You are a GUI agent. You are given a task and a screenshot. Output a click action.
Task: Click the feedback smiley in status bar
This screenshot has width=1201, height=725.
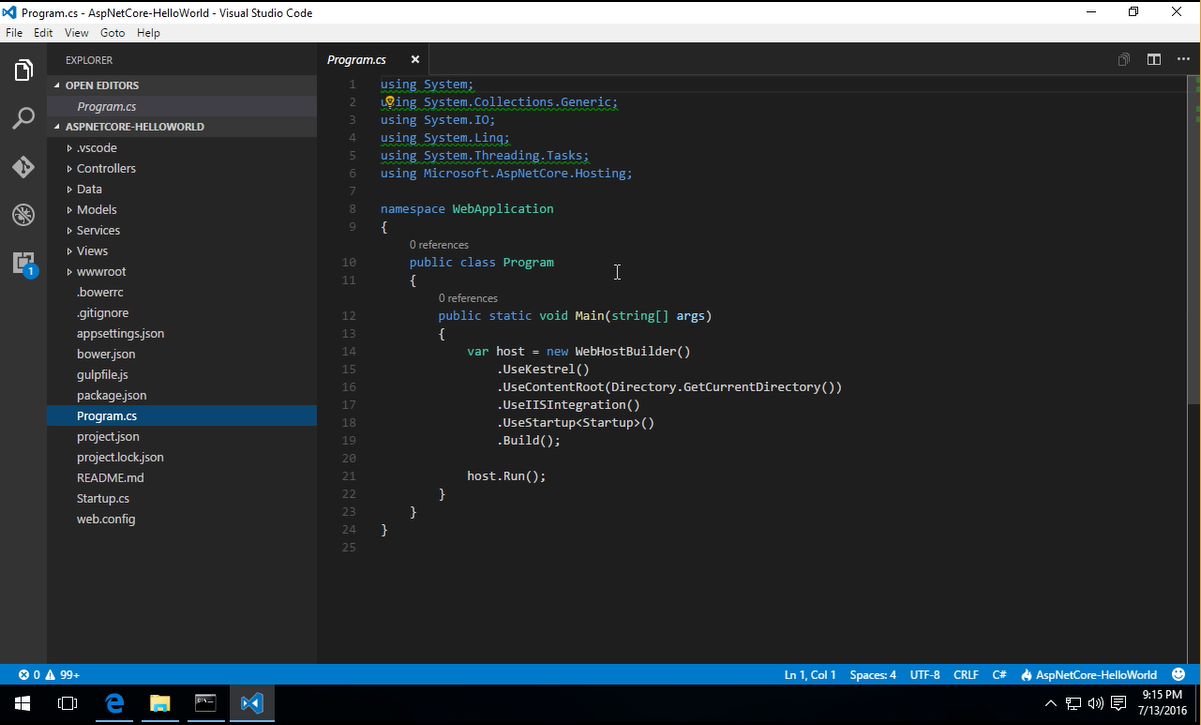point(1179,674)
